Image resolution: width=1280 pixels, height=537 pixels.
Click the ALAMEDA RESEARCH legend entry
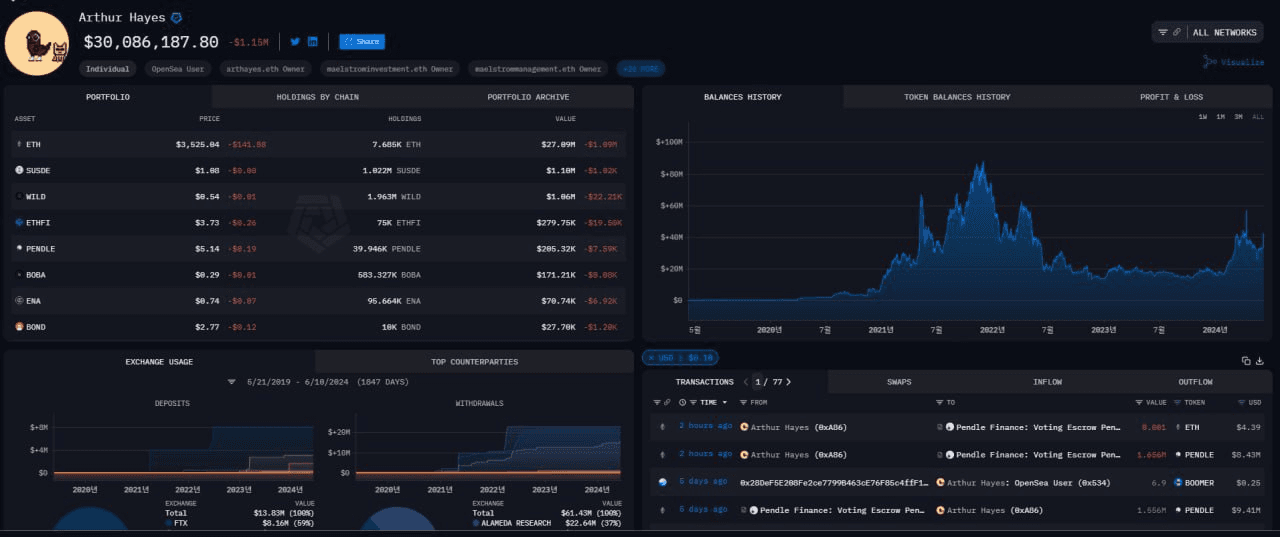click(509, 523)
